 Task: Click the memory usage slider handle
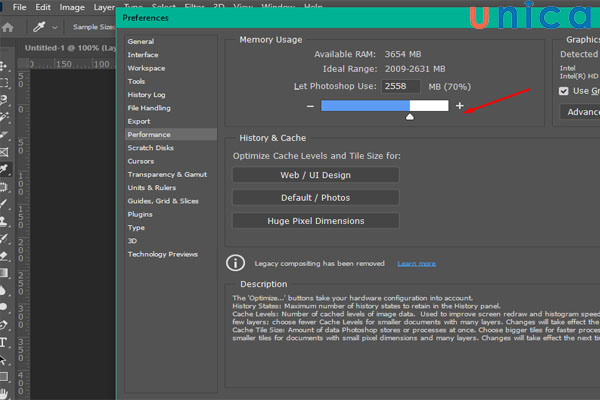point(409,118)
